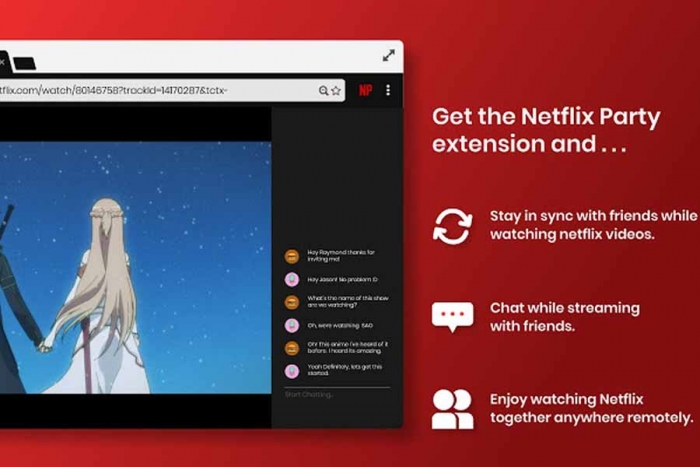The image size is (700, 467).
Task: Click "Chat while streaming with friends." text
Action: point(565,317)
